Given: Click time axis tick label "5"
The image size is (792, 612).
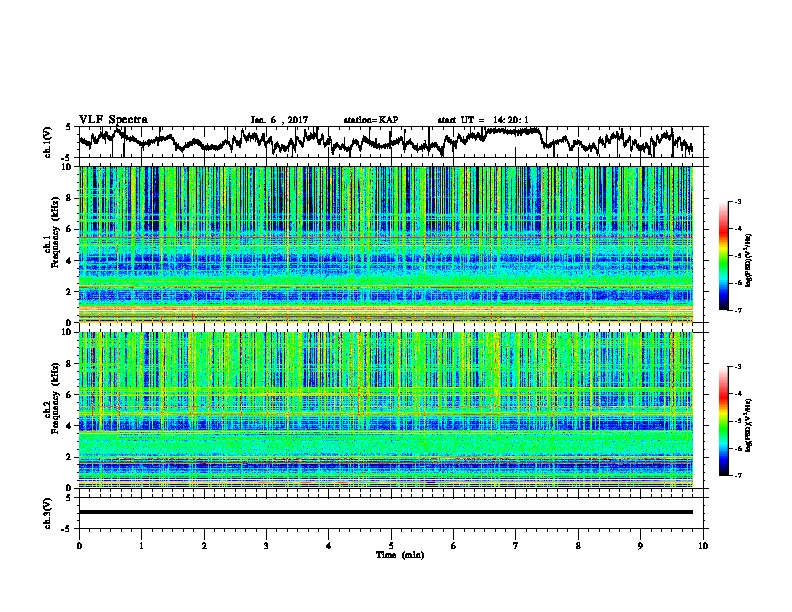Looking at the screenshot, I should point(391,545).
